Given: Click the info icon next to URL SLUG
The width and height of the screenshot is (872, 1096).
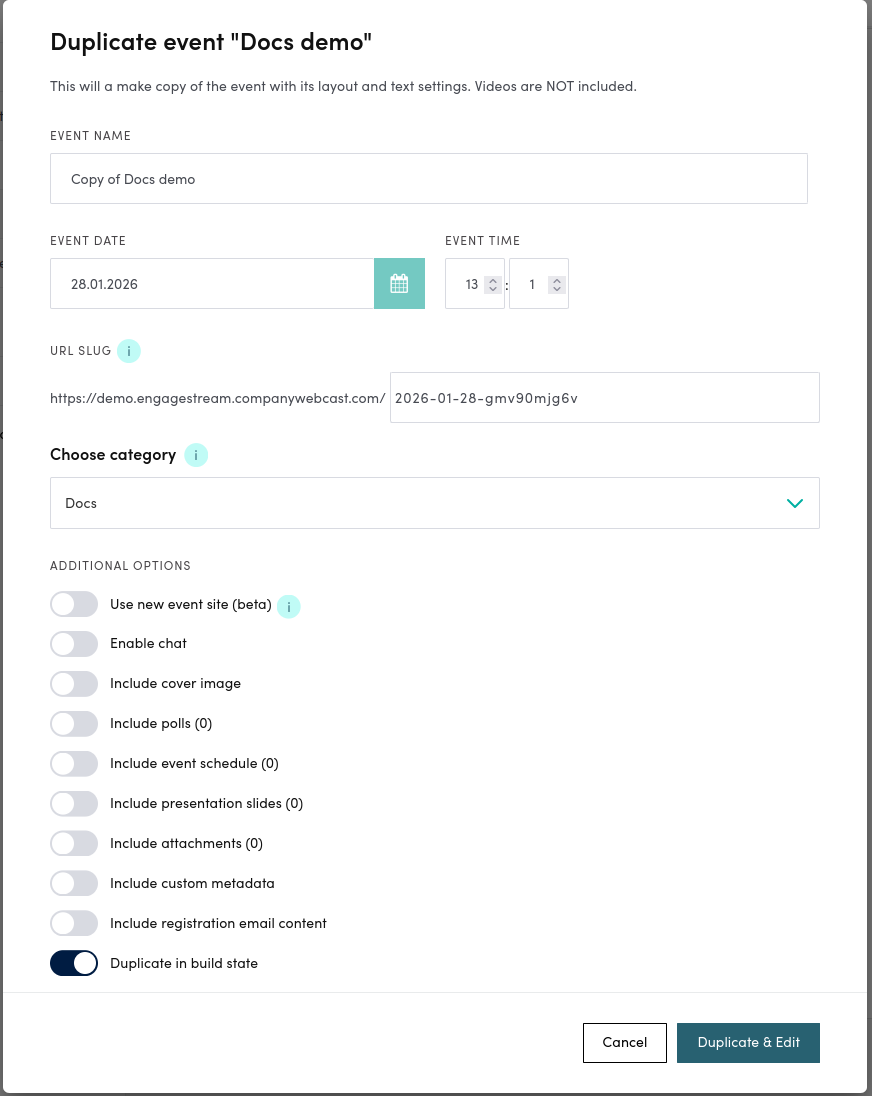Looking at the screenshot, I should [x=128, y=350].
